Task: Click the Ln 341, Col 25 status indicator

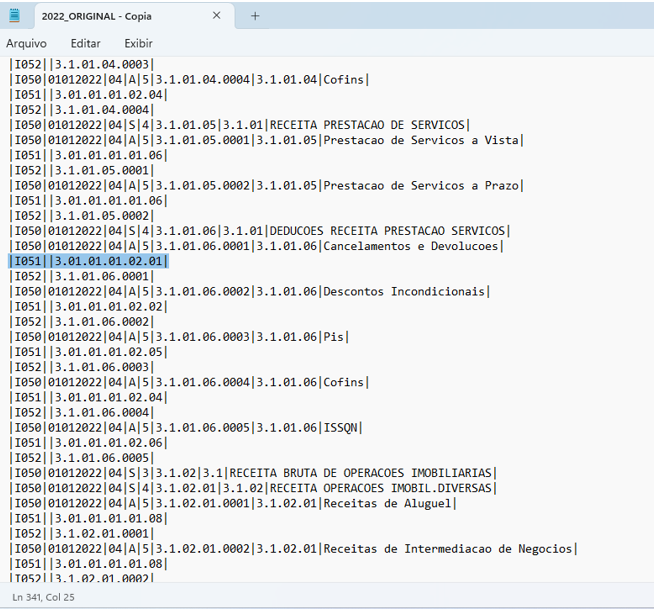Action: point(43,597)
